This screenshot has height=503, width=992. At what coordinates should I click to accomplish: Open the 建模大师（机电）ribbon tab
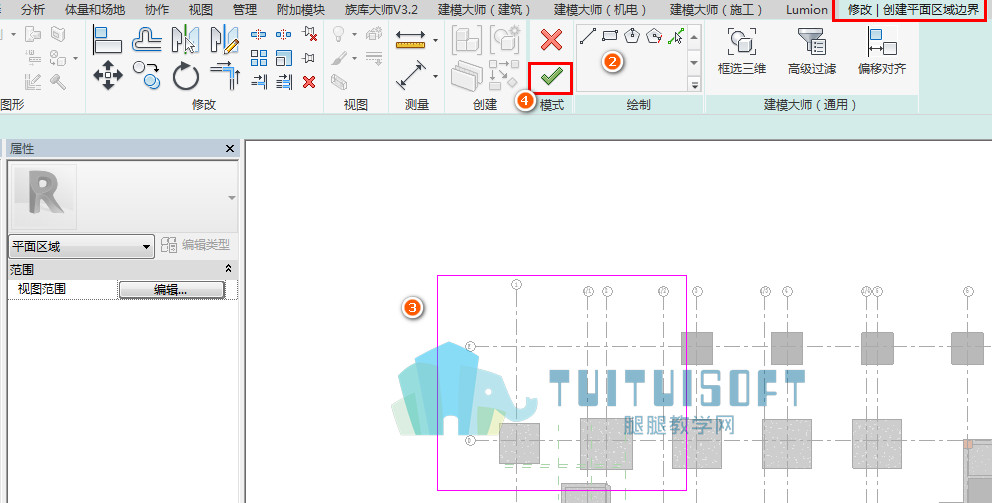(x=601, y=9)
